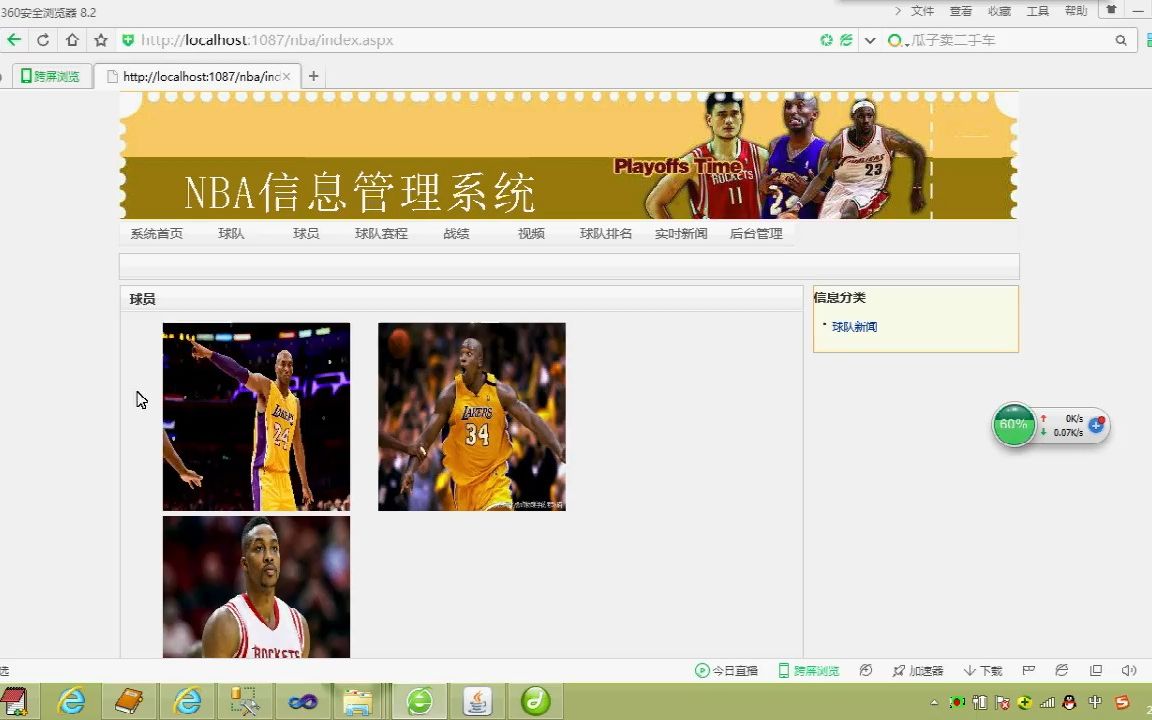Open the search engine dropdown in address bar
The height and width of the screenshot is (720, 1152).
point(896,40)
